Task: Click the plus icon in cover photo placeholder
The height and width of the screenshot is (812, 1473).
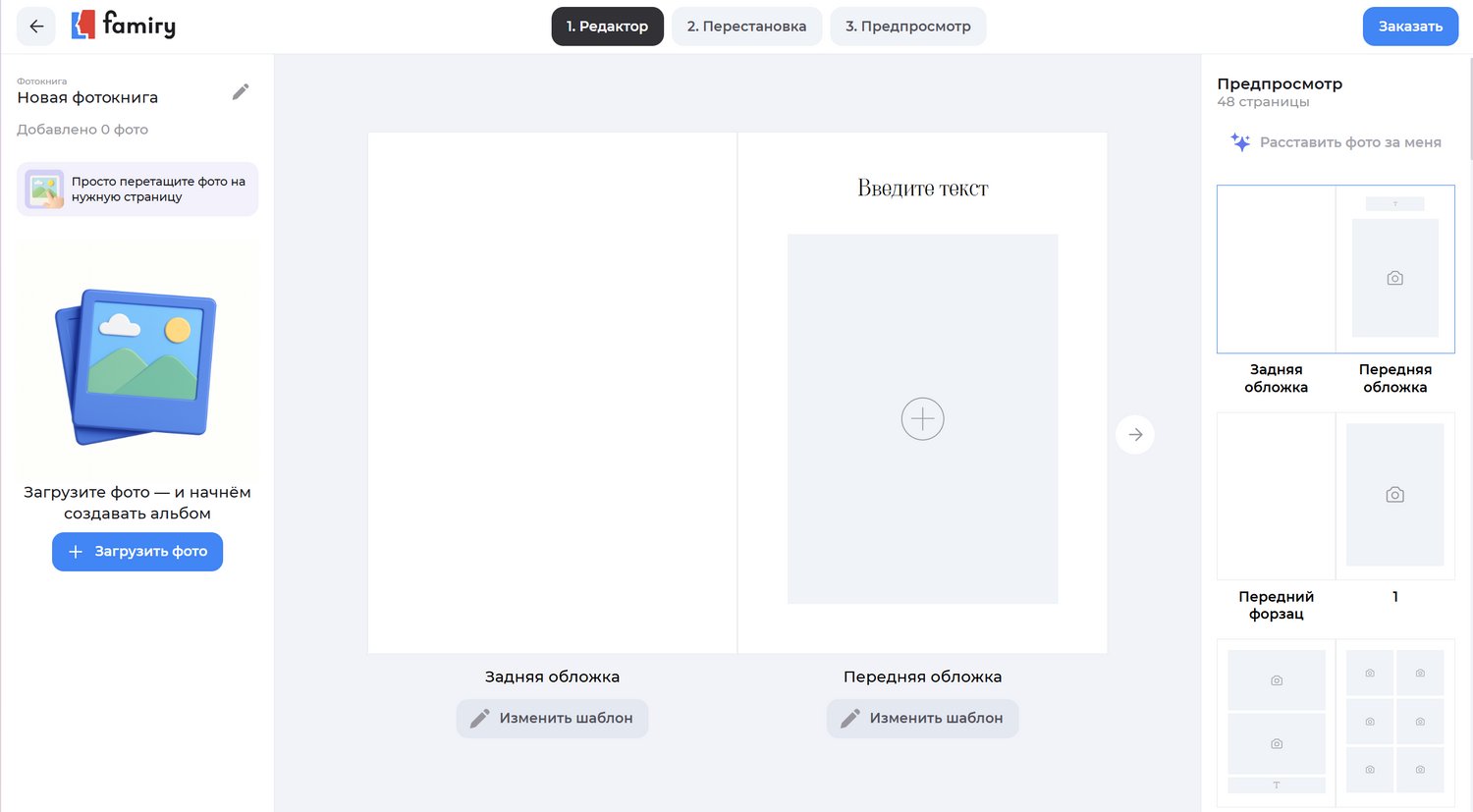Action: pos(922,419)
